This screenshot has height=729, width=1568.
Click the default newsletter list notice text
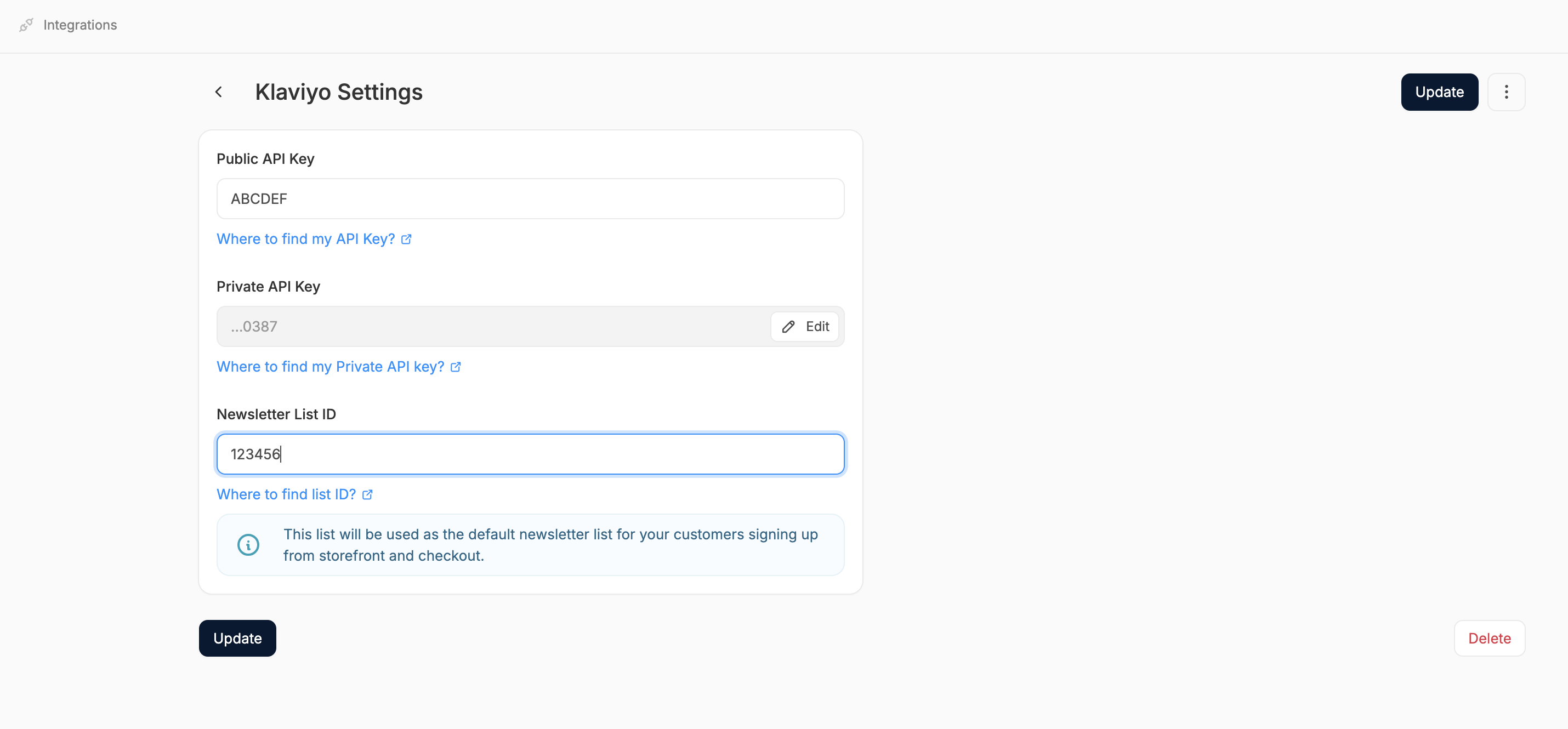[x=550, y=545]
